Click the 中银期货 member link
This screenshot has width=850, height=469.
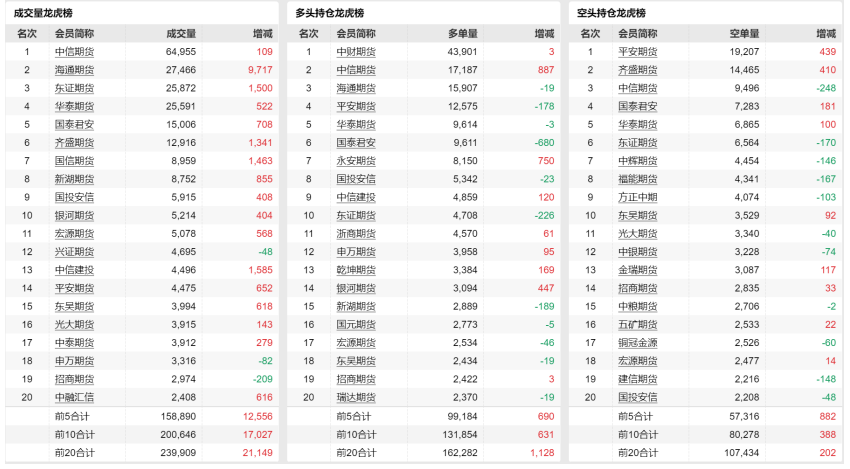pyautogui.click(x=638, y=252)
